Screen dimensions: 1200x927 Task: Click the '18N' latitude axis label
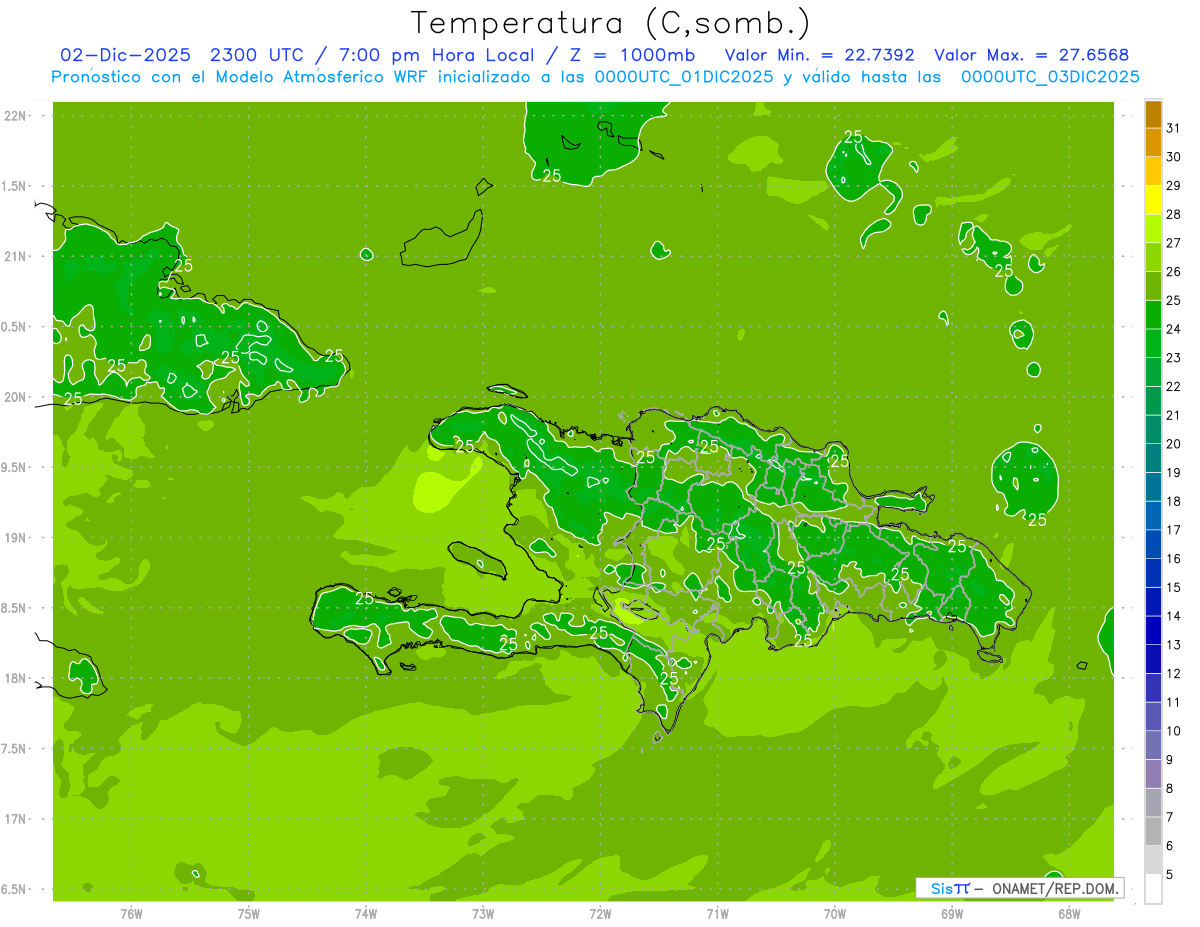[15, 679]
